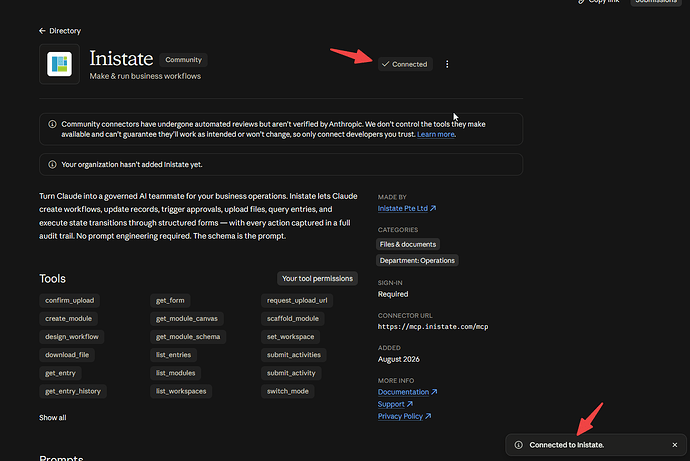690x461 pixels.
Task: Select the request_upload_url tool
Action: 297,300
